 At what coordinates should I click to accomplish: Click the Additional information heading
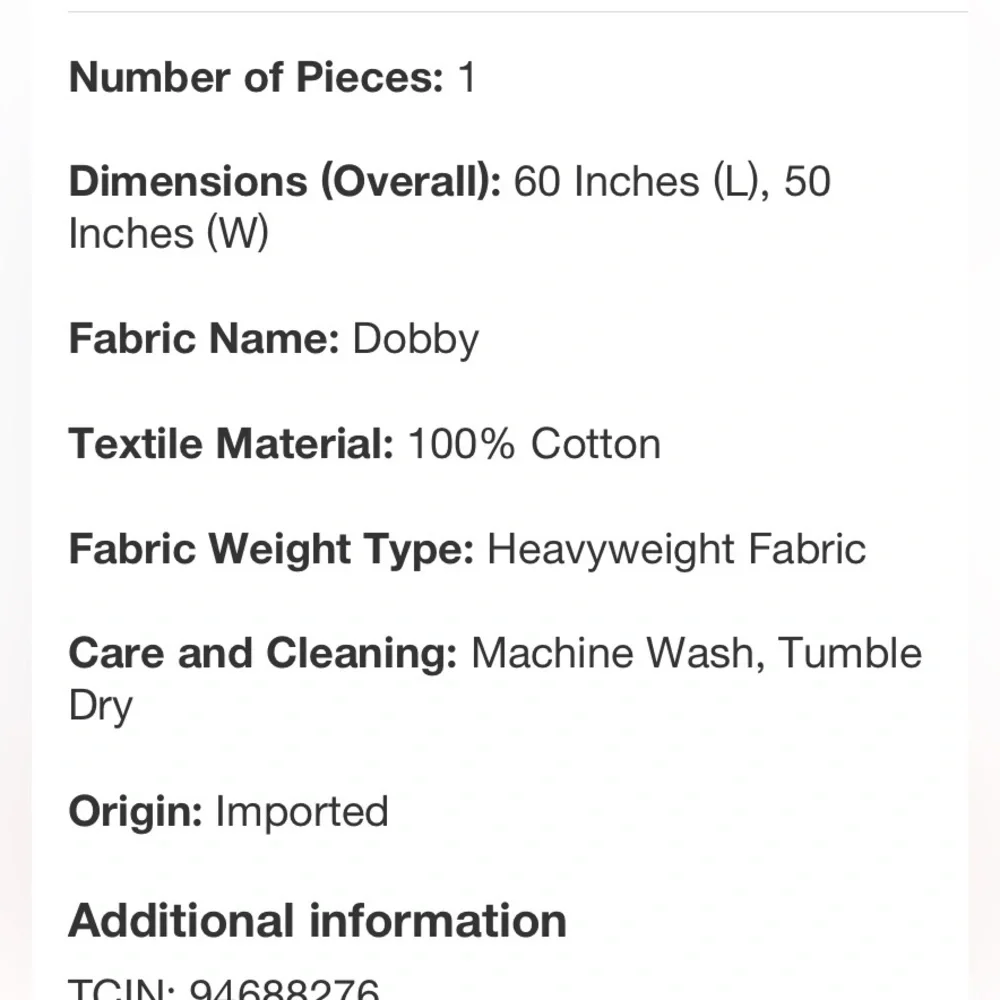pyautogui.click(x=317, y=921)
